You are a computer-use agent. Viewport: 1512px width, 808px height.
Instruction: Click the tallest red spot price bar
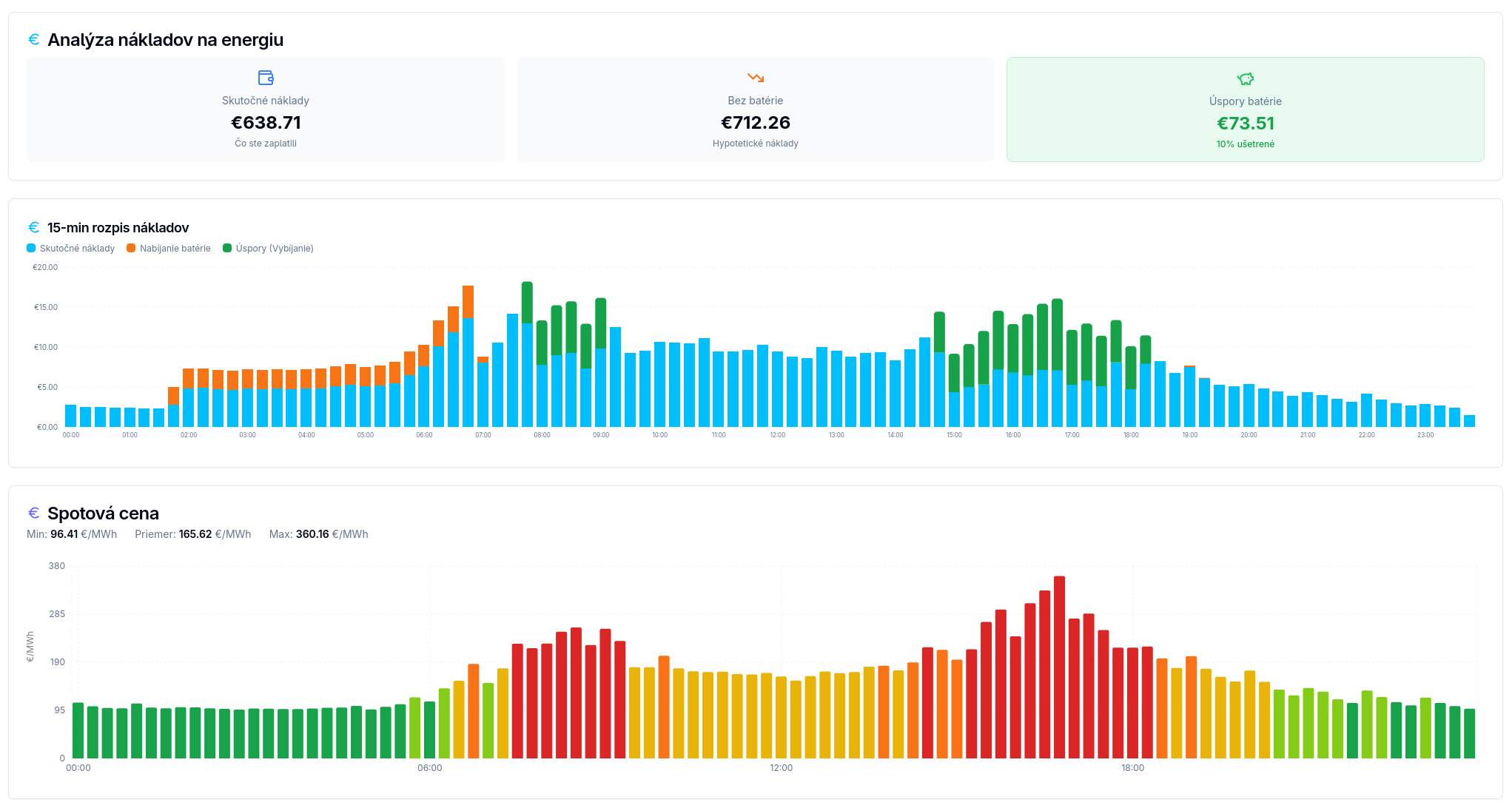(x=1059, y=666)
